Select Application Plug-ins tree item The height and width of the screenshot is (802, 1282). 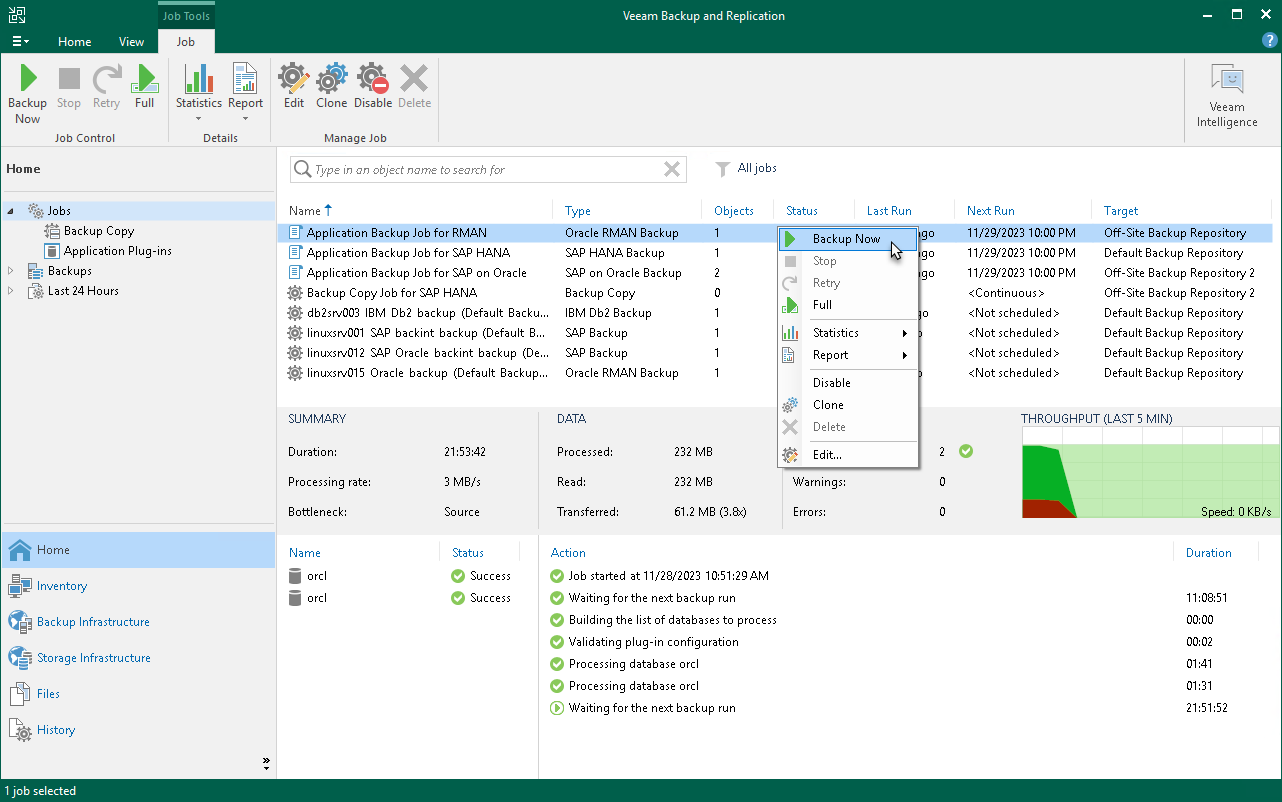click(117, 251)
